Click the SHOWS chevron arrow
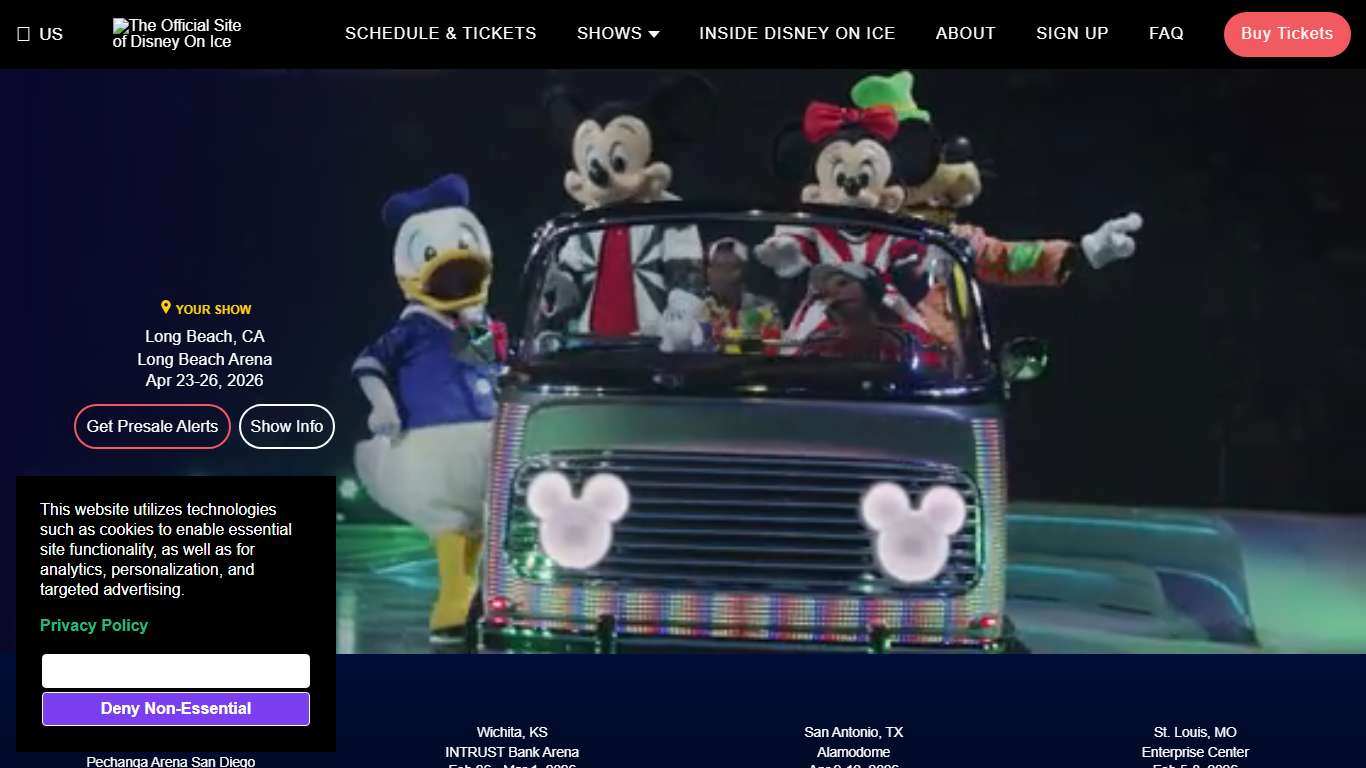 click(655, 34)
